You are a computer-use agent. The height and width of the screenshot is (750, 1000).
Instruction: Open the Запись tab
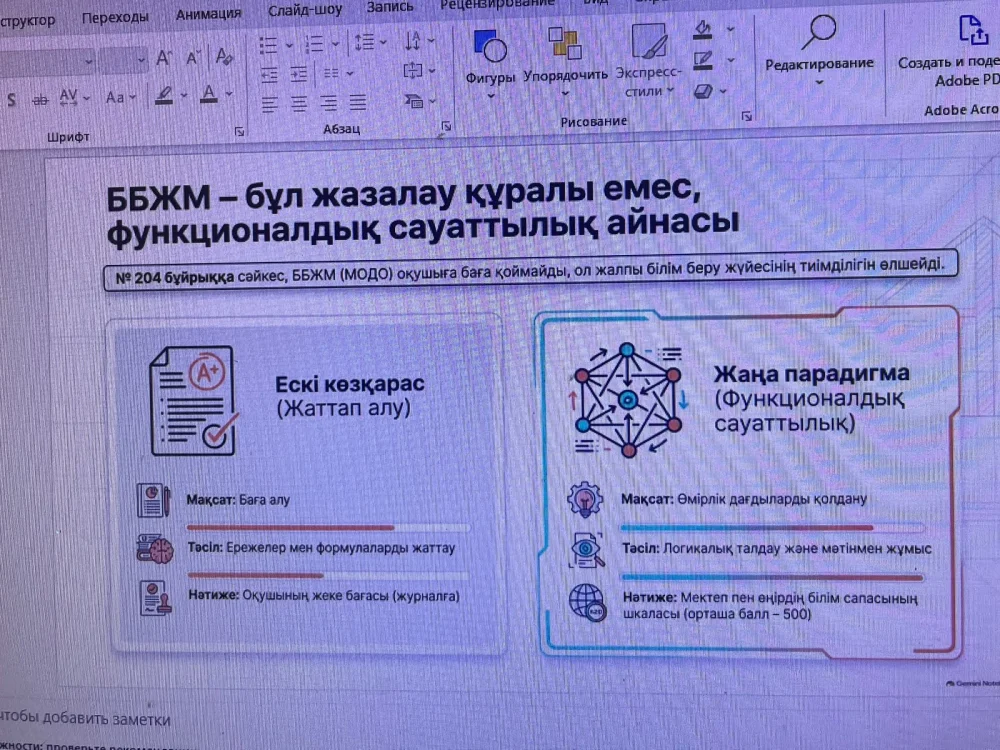(x=390, y=7)
